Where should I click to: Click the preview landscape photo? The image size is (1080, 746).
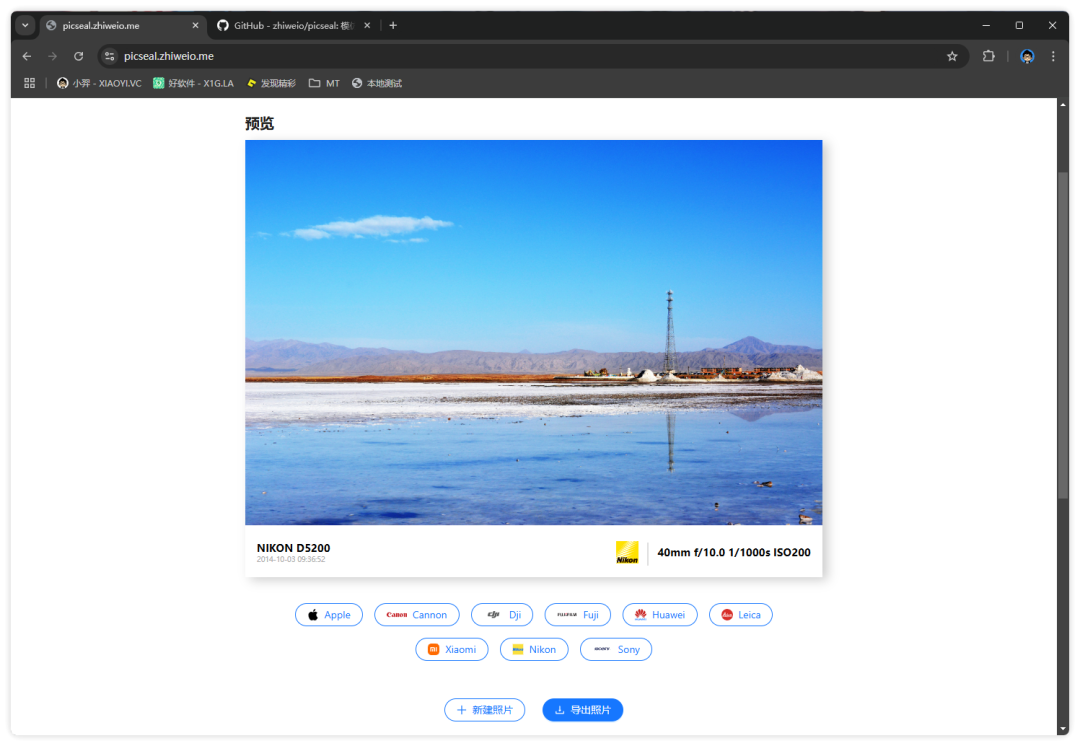(x=534, y=332)
